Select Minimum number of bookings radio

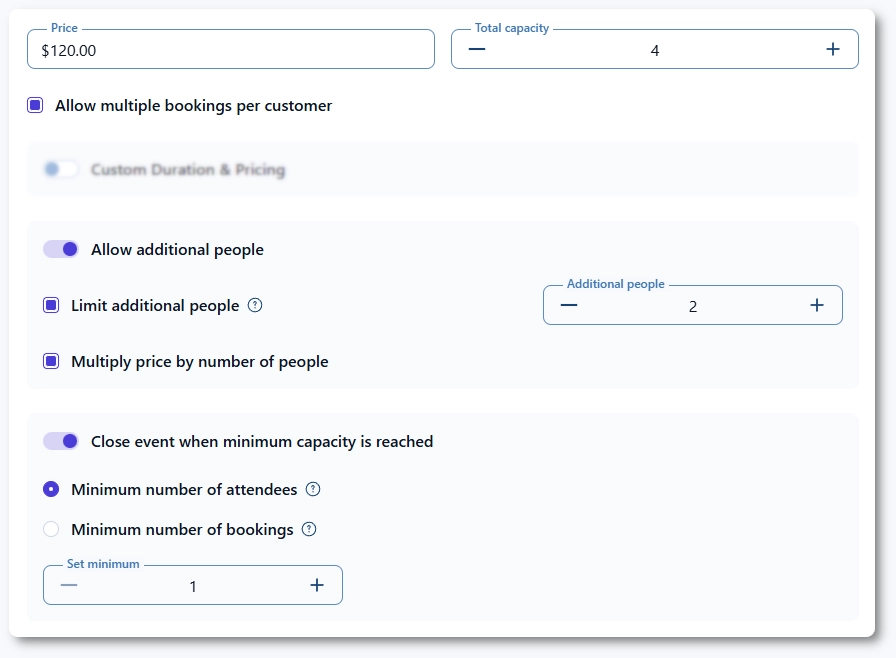(x=51, y=530)
